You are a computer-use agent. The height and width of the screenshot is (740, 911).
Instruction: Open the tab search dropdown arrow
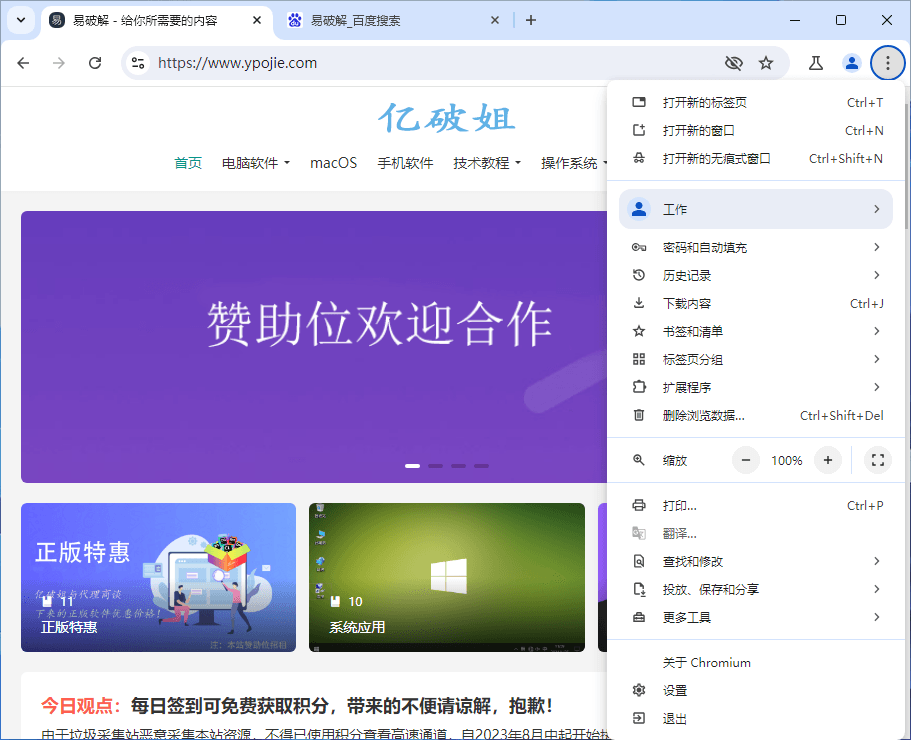(20, 20)
